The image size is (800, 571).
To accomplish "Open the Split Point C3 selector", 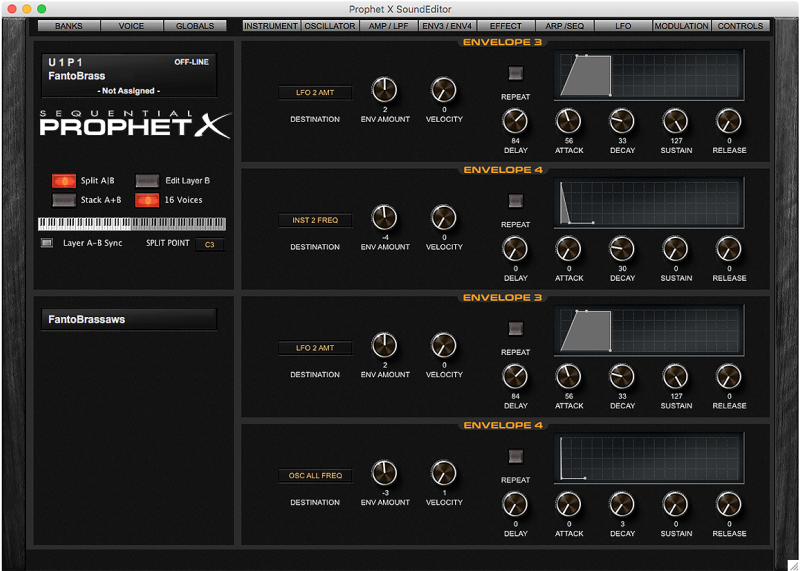I will (x=210, y=244).
